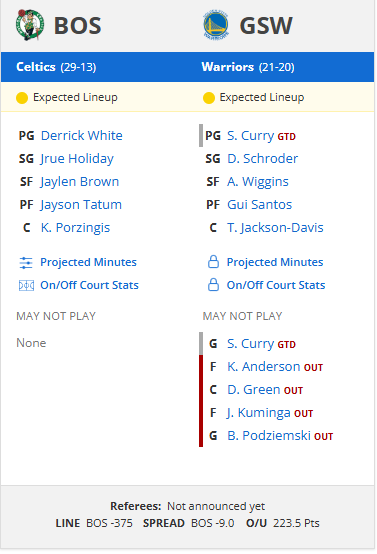Open the starting PG S. Curry link

(251, 136)
